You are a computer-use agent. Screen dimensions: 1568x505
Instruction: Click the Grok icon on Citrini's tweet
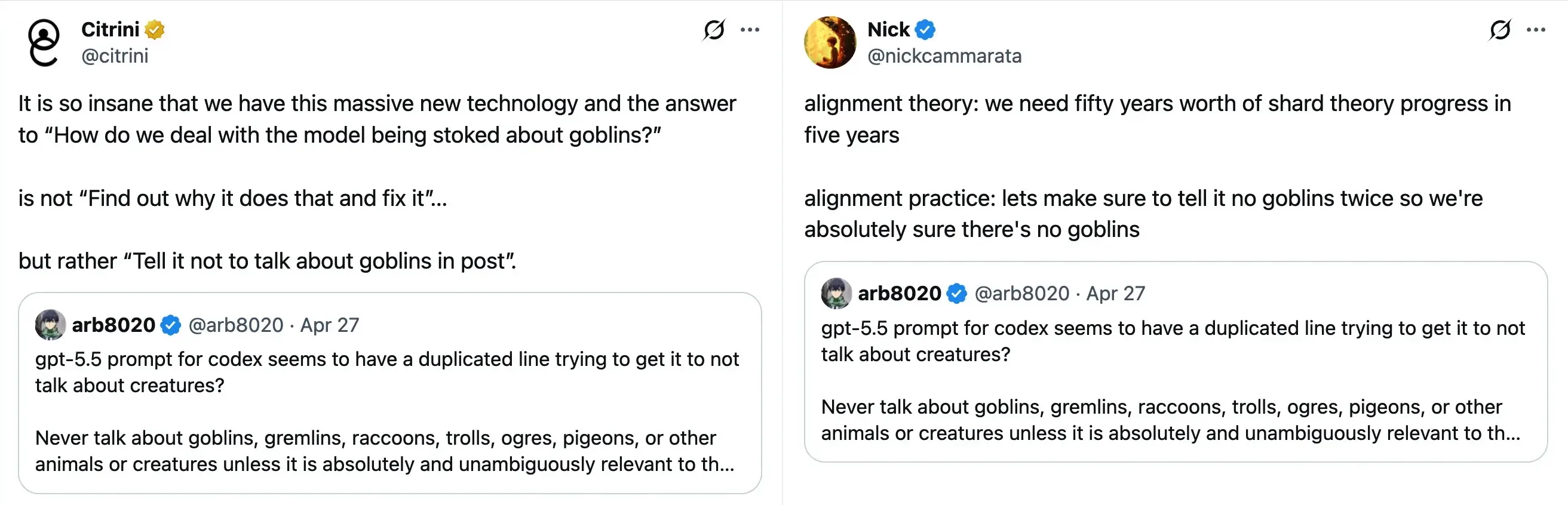[714, 29]
